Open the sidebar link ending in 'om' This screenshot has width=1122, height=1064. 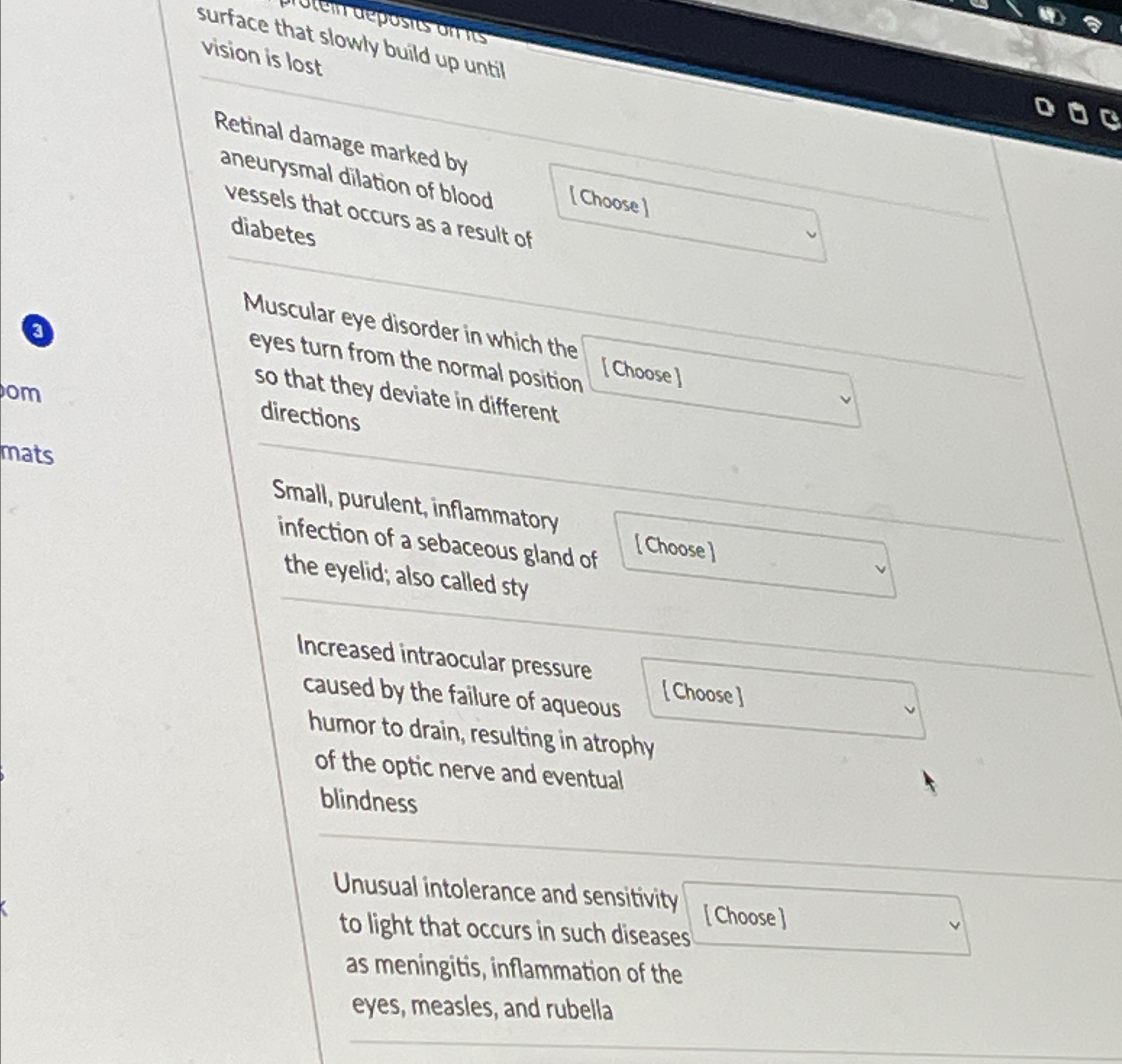21,392
